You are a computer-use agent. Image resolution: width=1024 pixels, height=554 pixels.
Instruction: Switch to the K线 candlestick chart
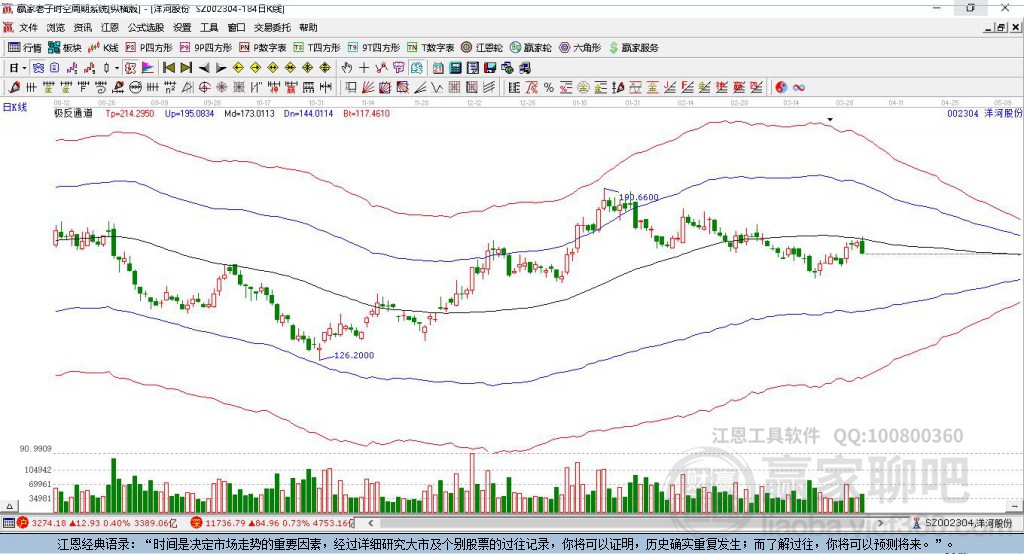click(x=103, y=48)
